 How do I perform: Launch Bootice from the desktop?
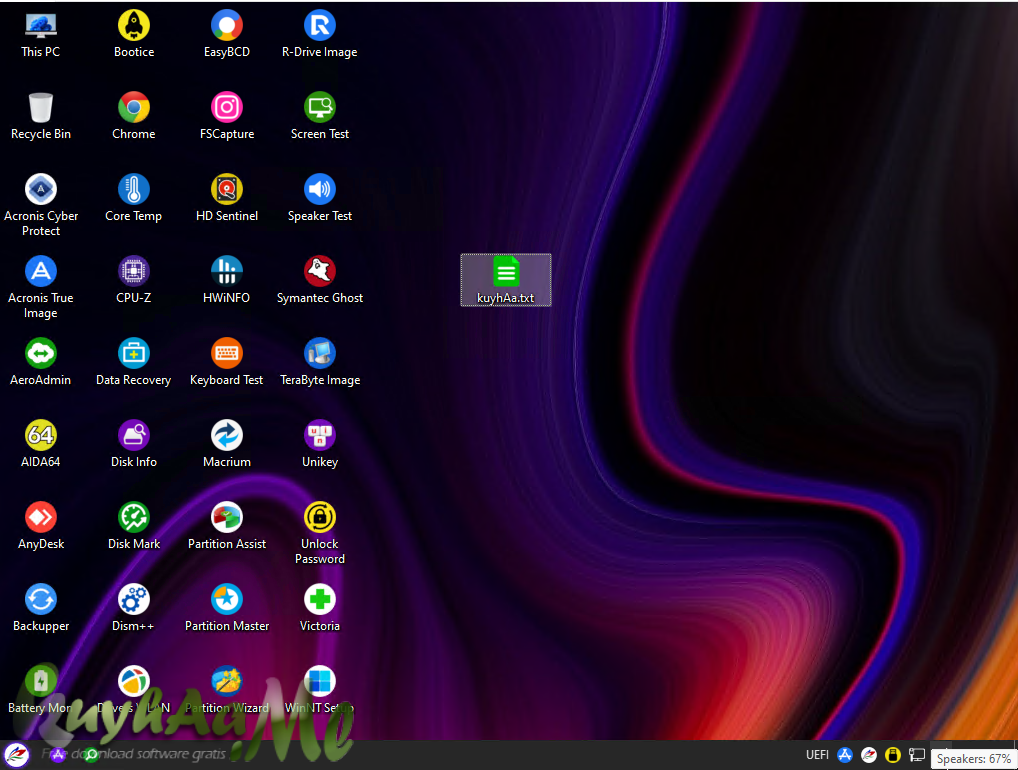[134, 35]
